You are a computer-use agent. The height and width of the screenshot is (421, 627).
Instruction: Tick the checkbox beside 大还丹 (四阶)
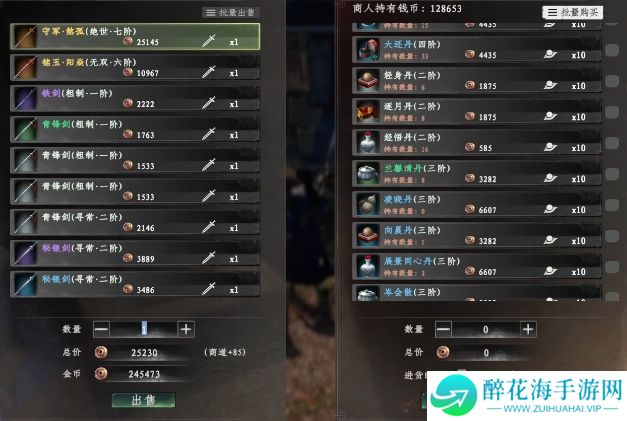click(612, 50)
